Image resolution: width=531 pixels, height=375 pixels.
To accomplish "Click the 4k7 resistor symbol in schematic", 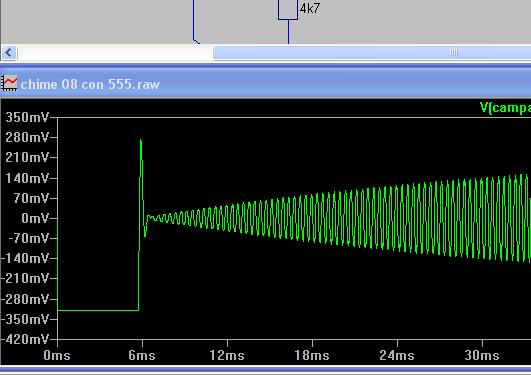I will tap(288, 9).
